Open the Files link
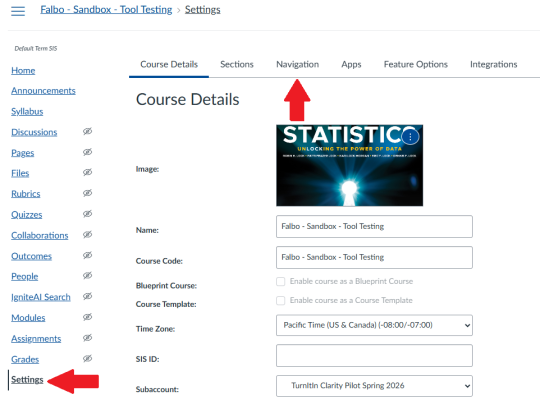The width and height of the screenshot is (540, 400). pos(20,173)
